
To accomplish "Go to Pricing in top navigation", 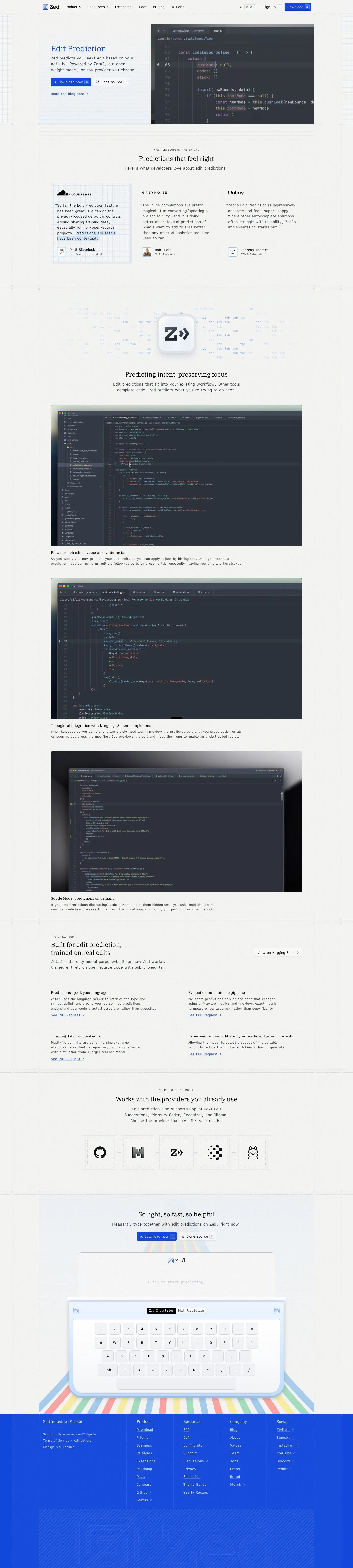I will [x=159, y=7].
